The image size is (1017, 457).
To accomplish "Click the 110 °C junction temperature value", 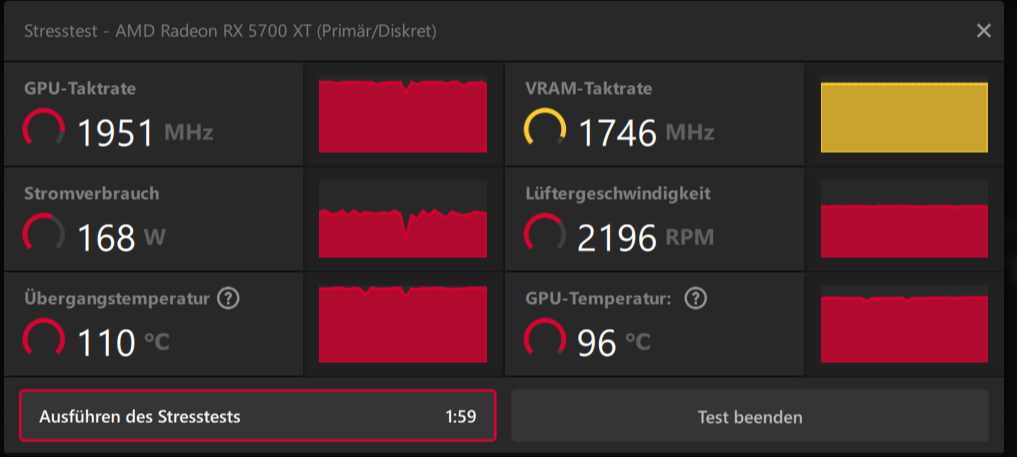I will pyautogui.click(x=123, y=343).
